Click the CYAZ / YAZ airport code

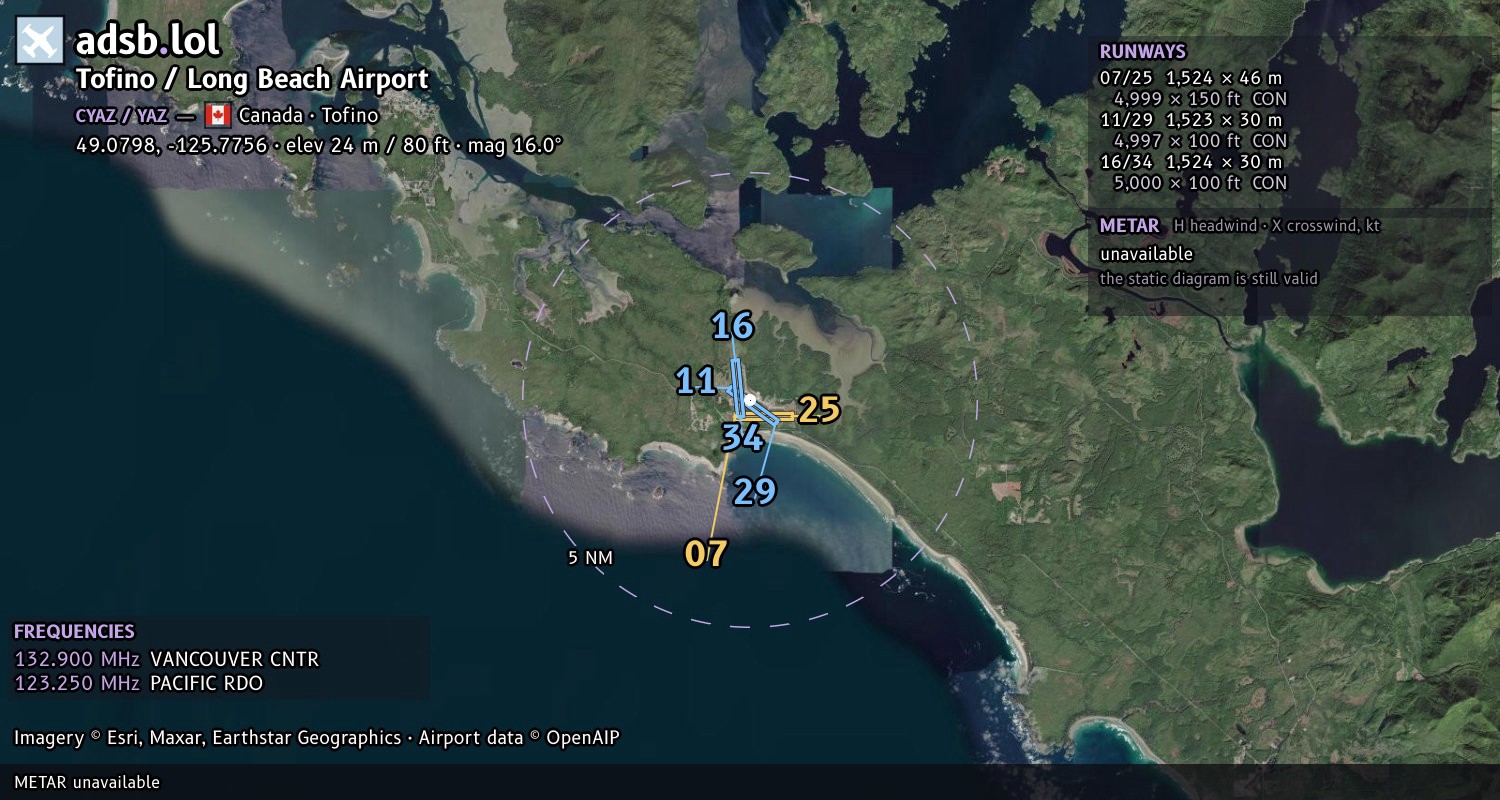[121, 115]
